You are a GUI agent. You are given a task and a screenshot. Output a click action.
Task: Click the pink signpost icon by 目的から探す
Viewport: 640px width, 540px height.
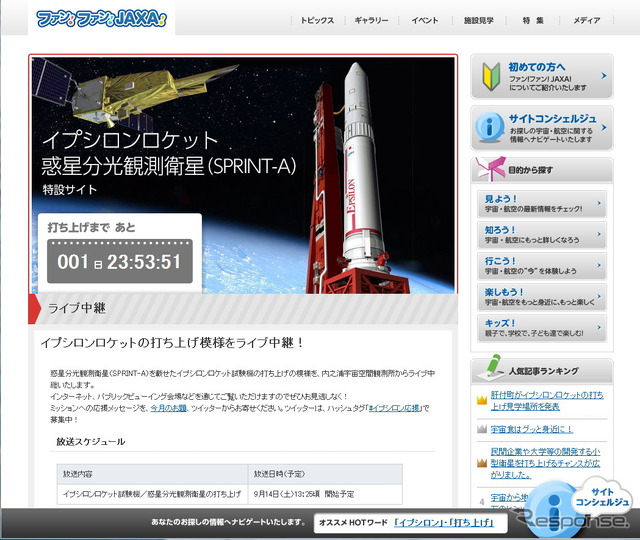point(492,169)
